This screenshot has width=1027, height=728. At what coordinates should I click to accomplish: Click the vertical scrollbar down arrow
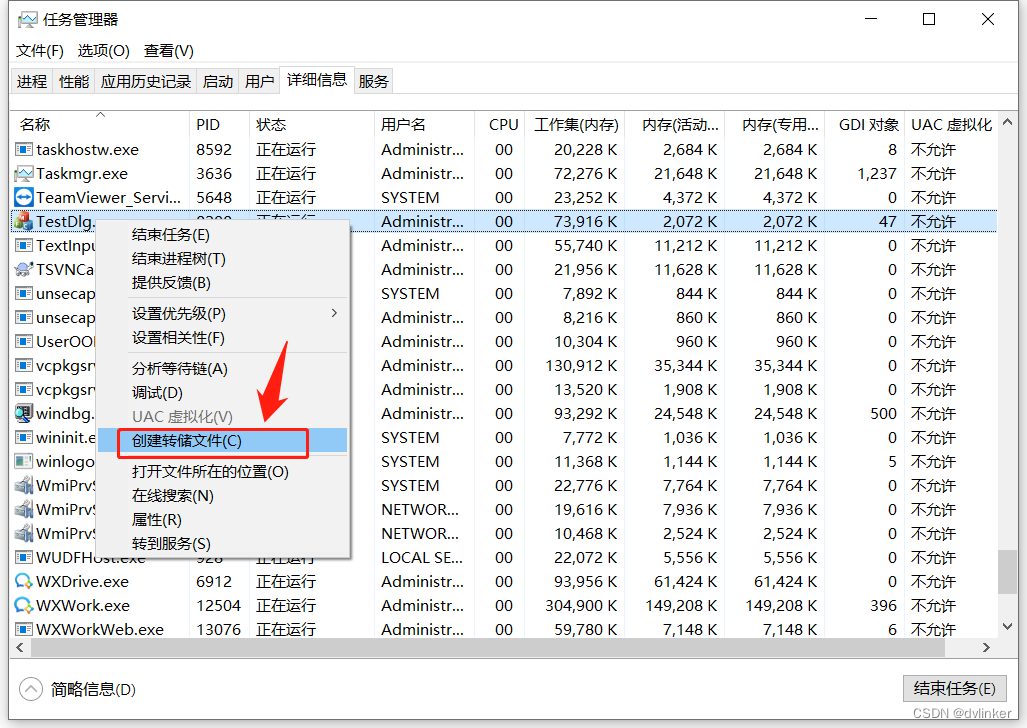[x=1007, y=627]
